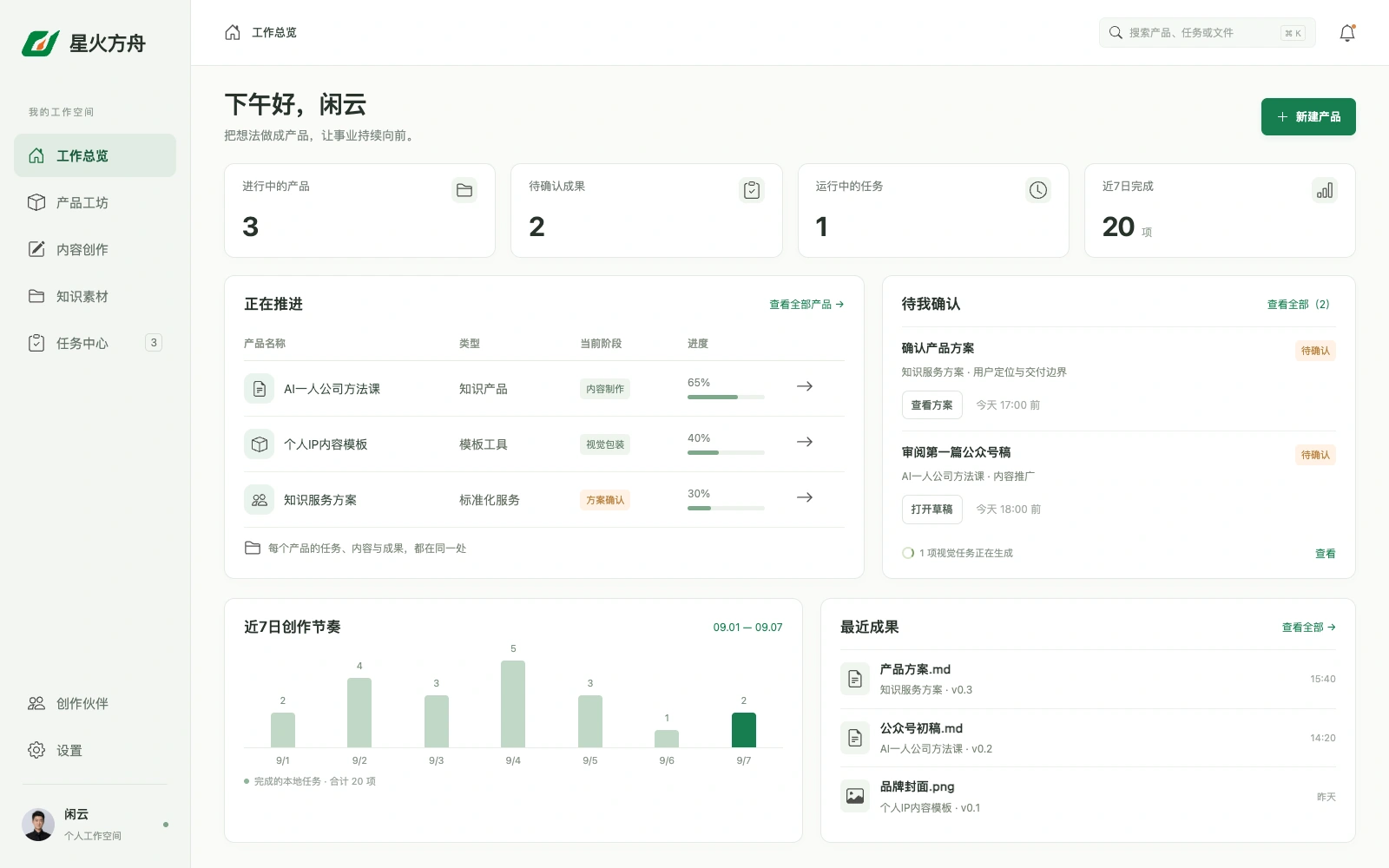Click the 09.01 — 09.07 date range
1389x868 pixels.
747,628
